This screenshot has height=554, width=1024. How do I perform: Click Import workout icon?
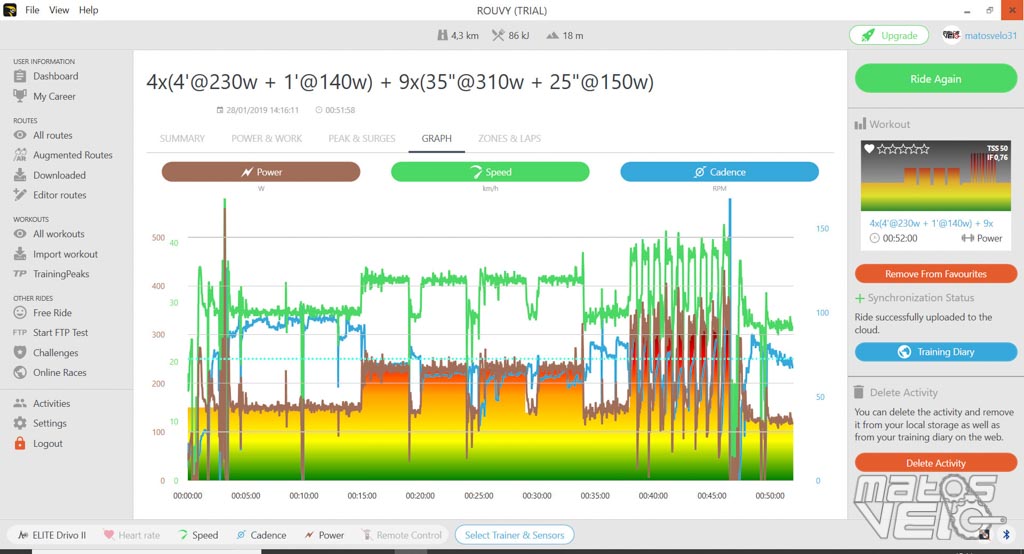point(20,254)
